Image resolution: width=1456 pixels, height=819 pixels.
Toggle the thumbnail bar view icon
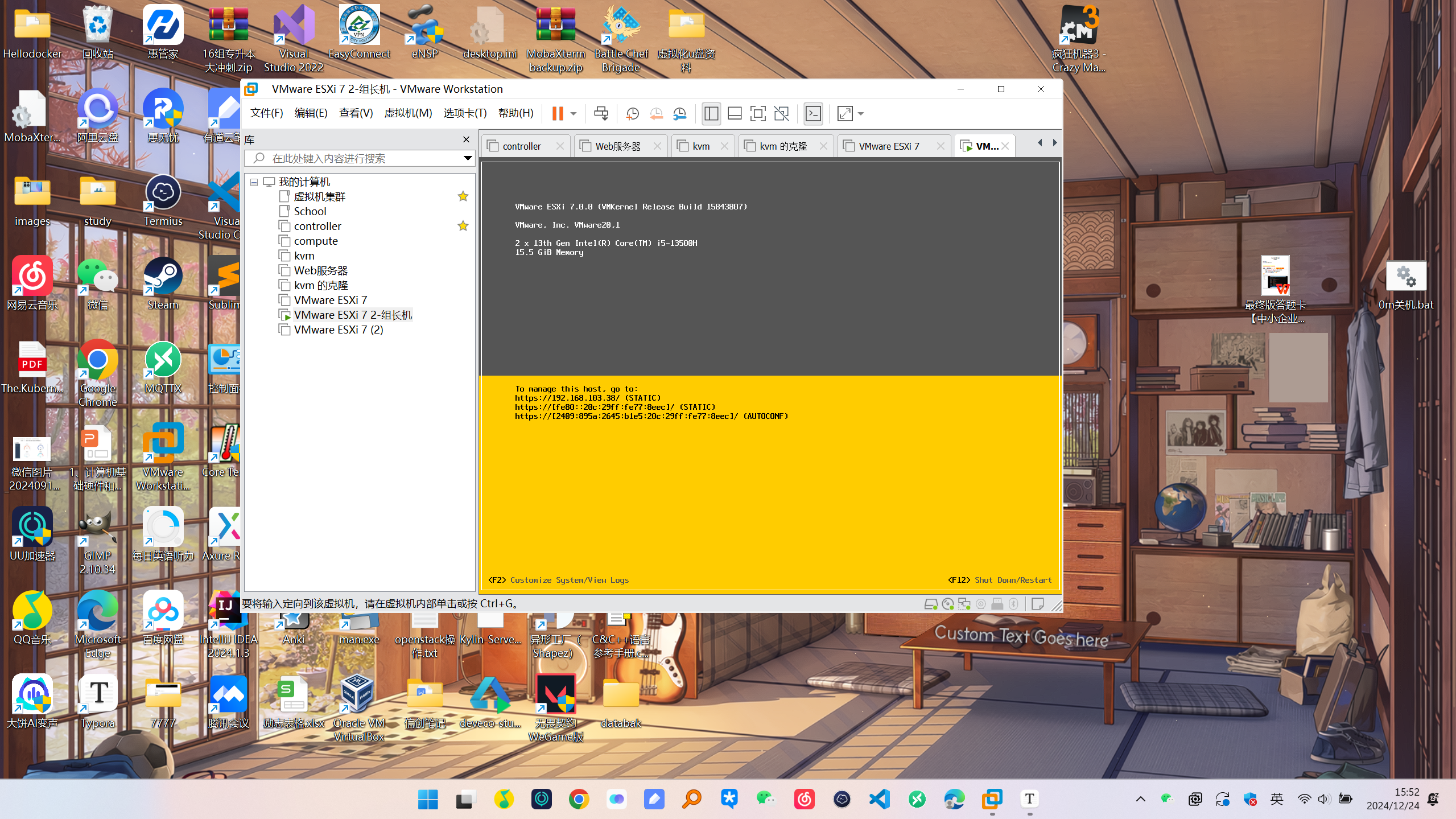[x=735, y=114]
